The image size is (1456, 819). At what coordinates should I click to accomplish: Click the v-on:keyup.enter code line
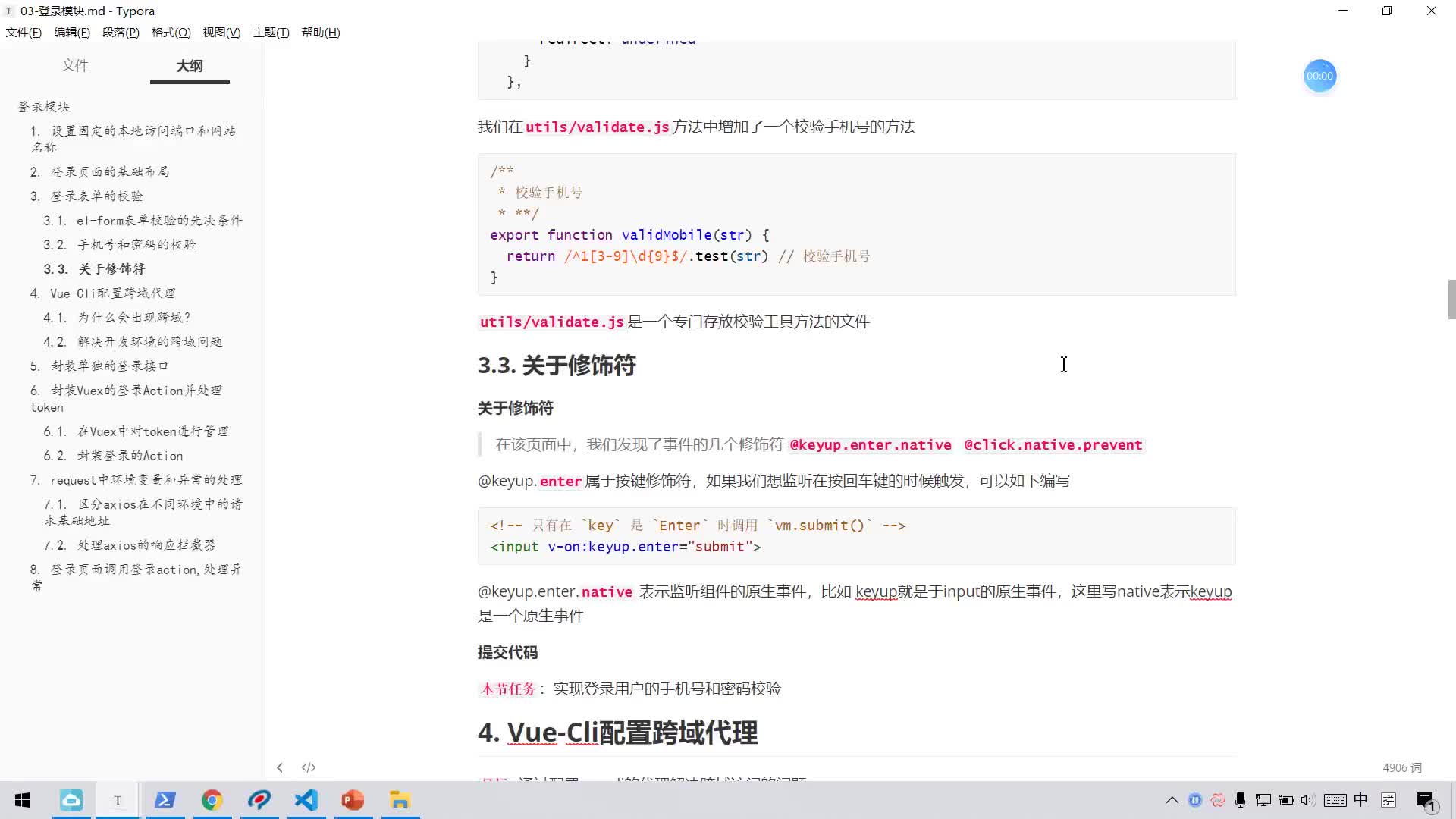626,547
